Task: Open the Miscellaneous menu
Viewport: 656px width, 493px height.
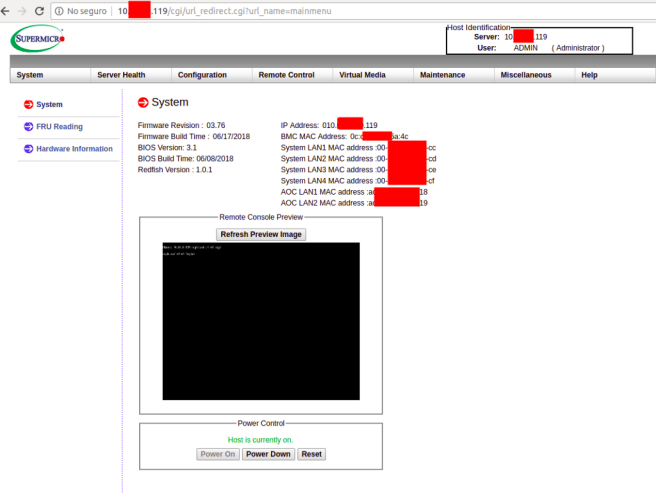Action: (x=526, y=75)
